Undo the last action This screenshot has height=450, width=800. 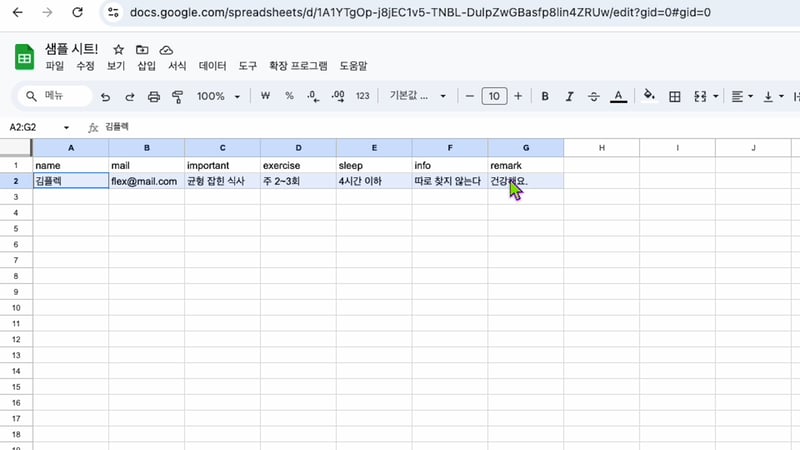[x=105, y=96]
